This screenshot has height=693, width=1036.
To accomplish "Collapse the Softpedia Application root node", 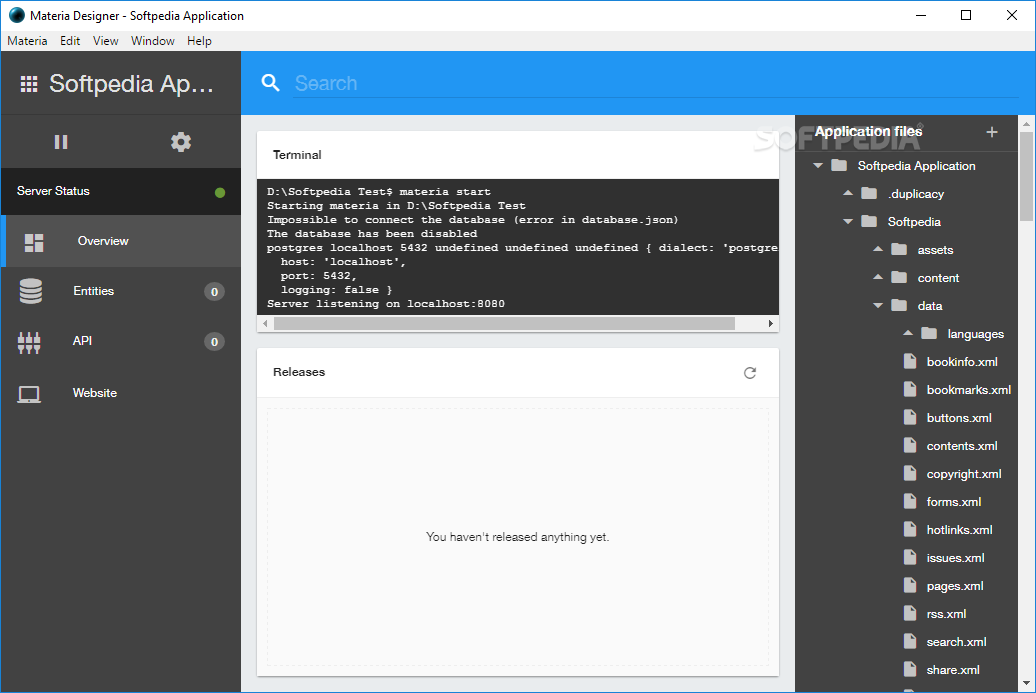I will coord(818,165).
